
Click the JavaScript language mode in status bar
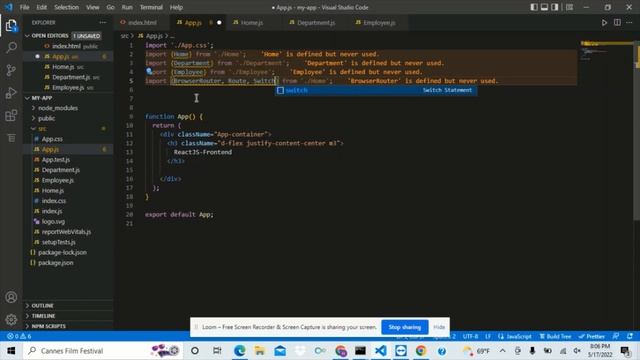(515, 336)
